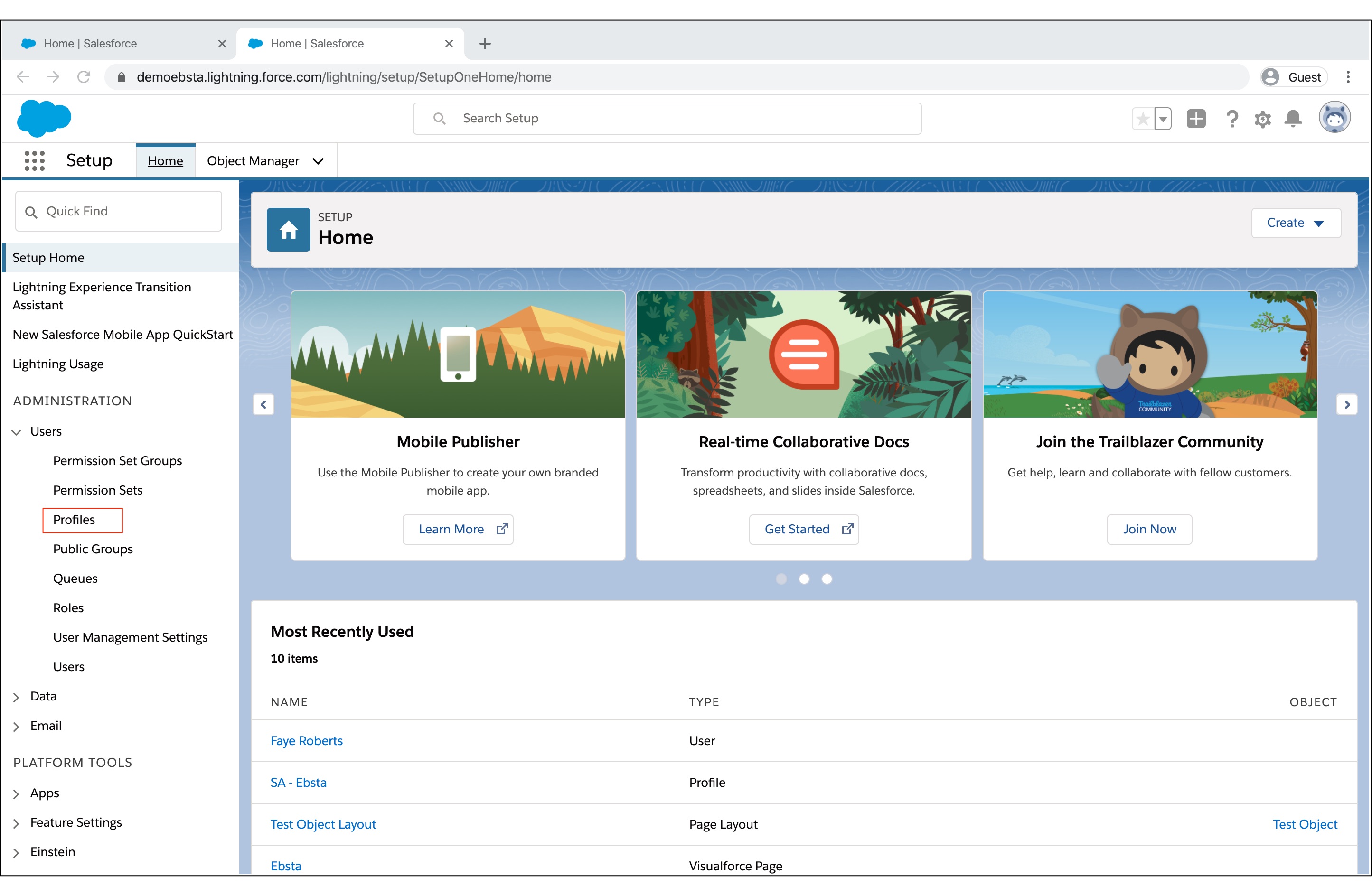Click the favorites star icon
The height and width of the screenshot is (896, 1372).
[1143, 119]
